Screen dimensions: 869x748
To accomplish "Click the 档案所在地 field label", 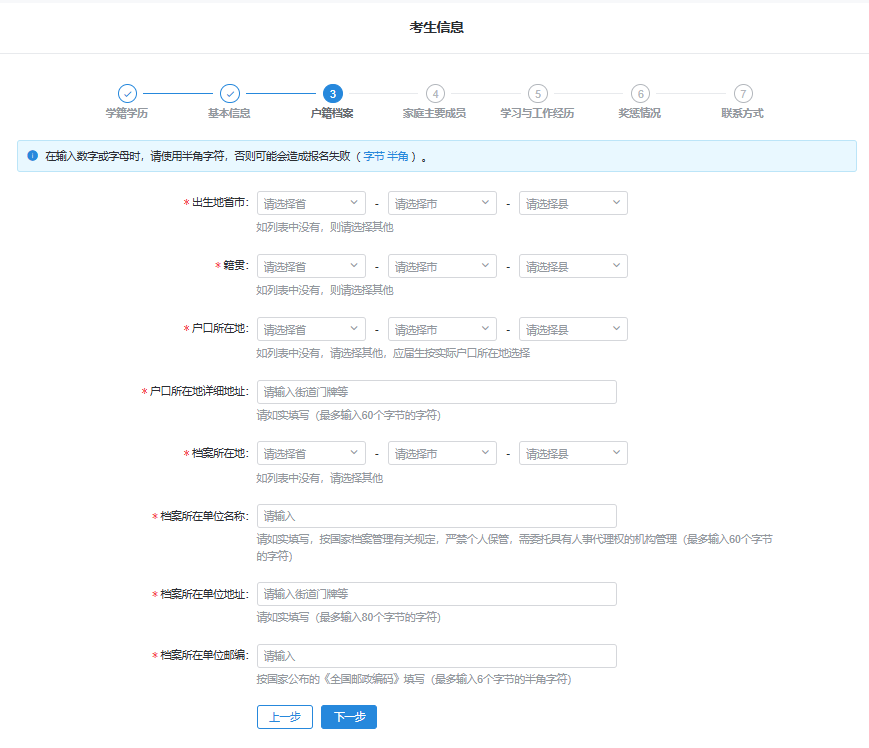I will click(x=220, y=453).
